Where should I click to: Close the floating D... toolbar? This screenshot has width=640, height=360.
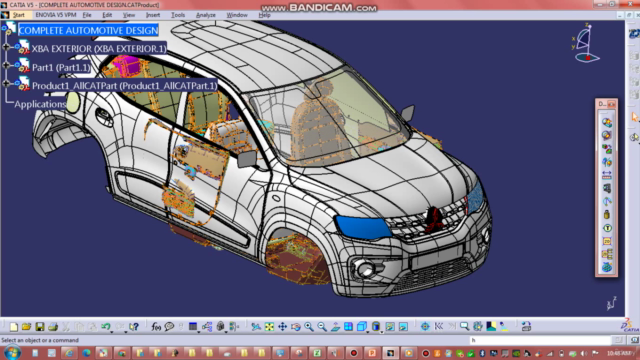coord(611,104)
